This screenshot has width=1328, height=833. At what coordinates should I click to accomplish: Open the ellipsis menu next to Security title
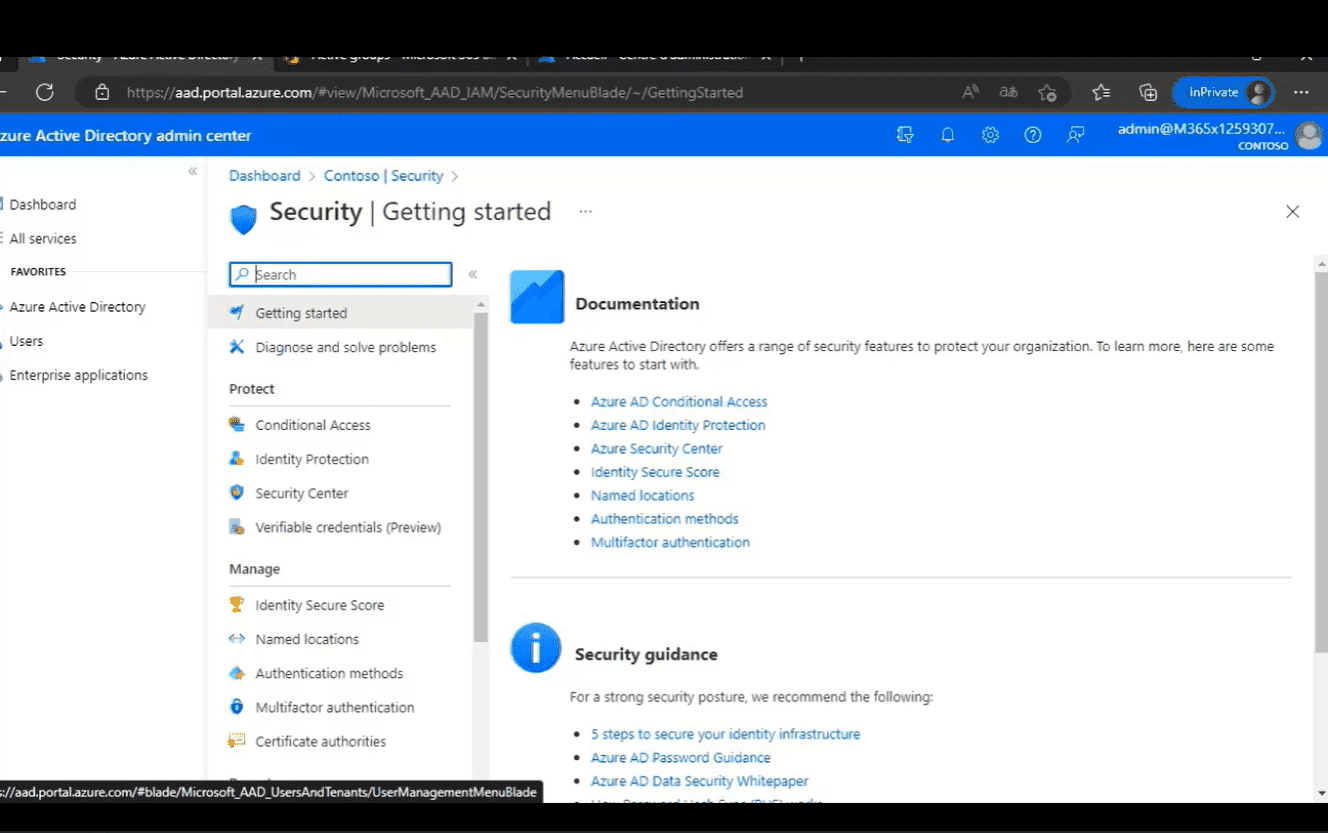pos(585,211)
